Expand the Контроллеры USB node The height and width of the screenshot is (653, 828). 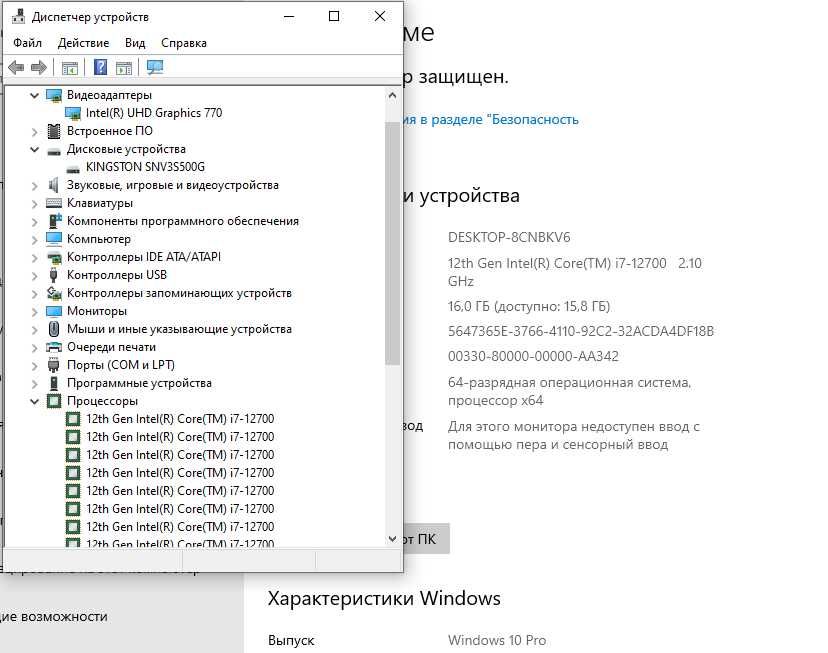pos(34,276)
